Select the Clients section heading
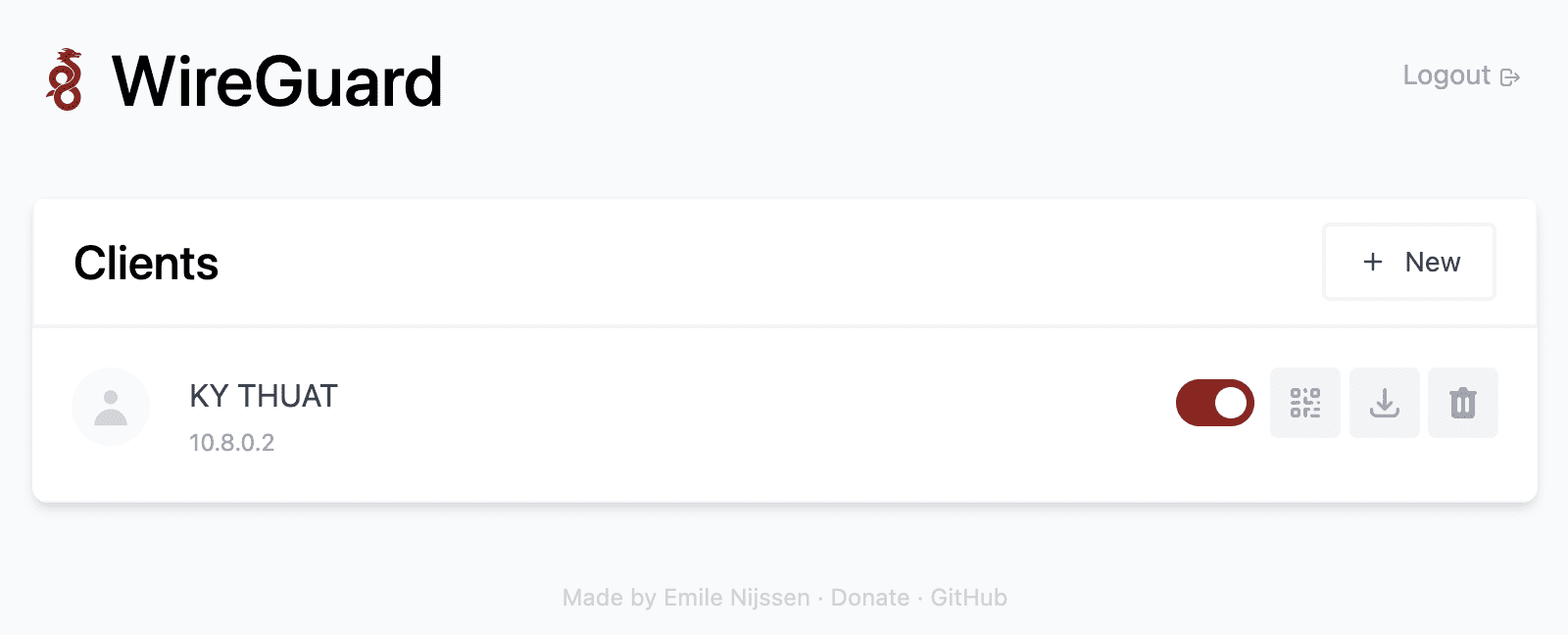 tap(146, 263)
